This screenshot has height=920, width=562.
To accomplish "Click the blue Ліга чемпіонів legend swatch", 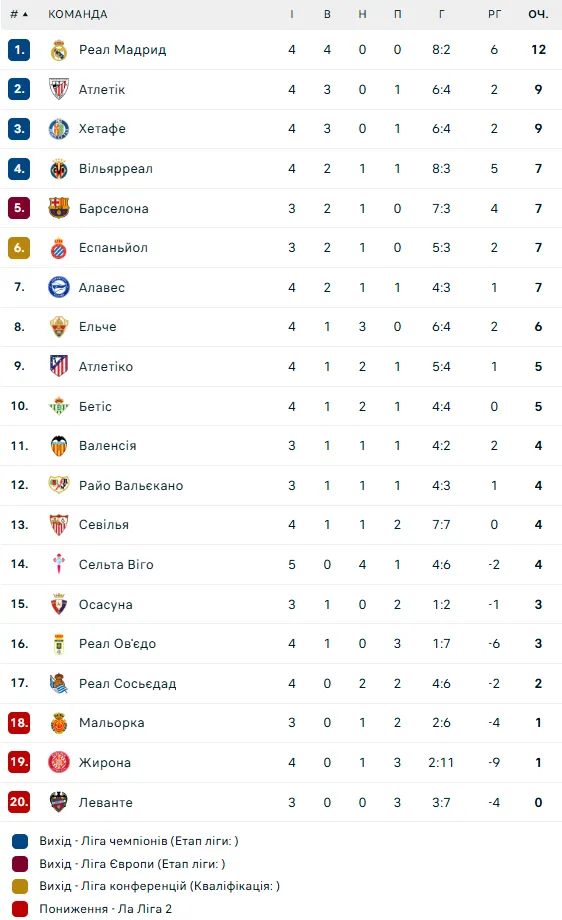I will tap(20, 841).
